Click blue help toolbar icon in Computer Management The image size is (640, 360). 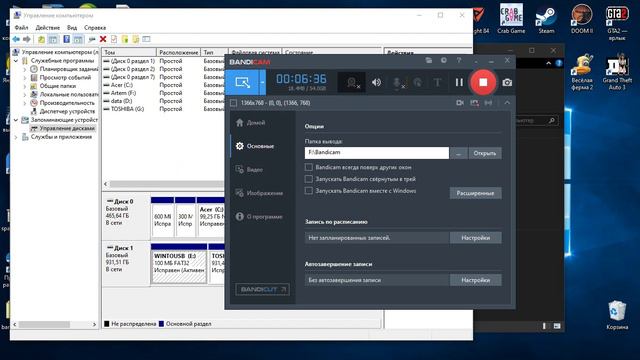click(x=67, y=39)
